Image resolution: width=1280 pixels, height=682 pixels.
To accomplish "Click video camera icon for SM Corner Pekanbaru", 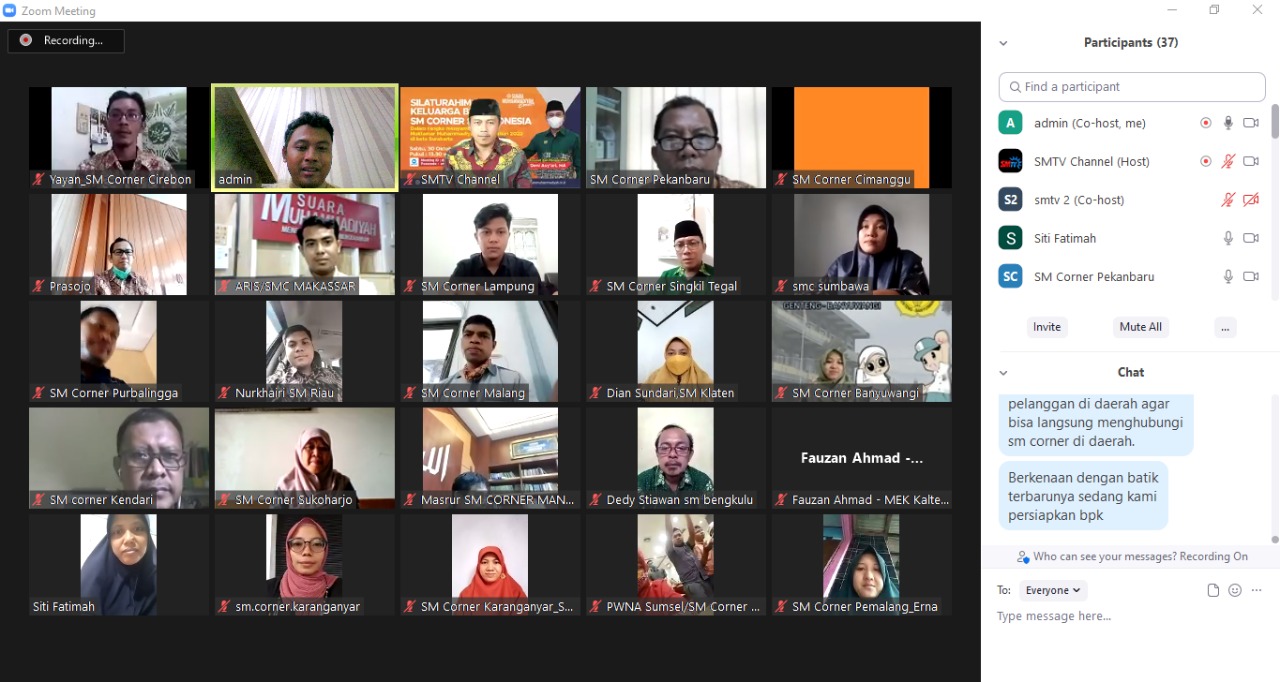I will tap(1251, 276).
